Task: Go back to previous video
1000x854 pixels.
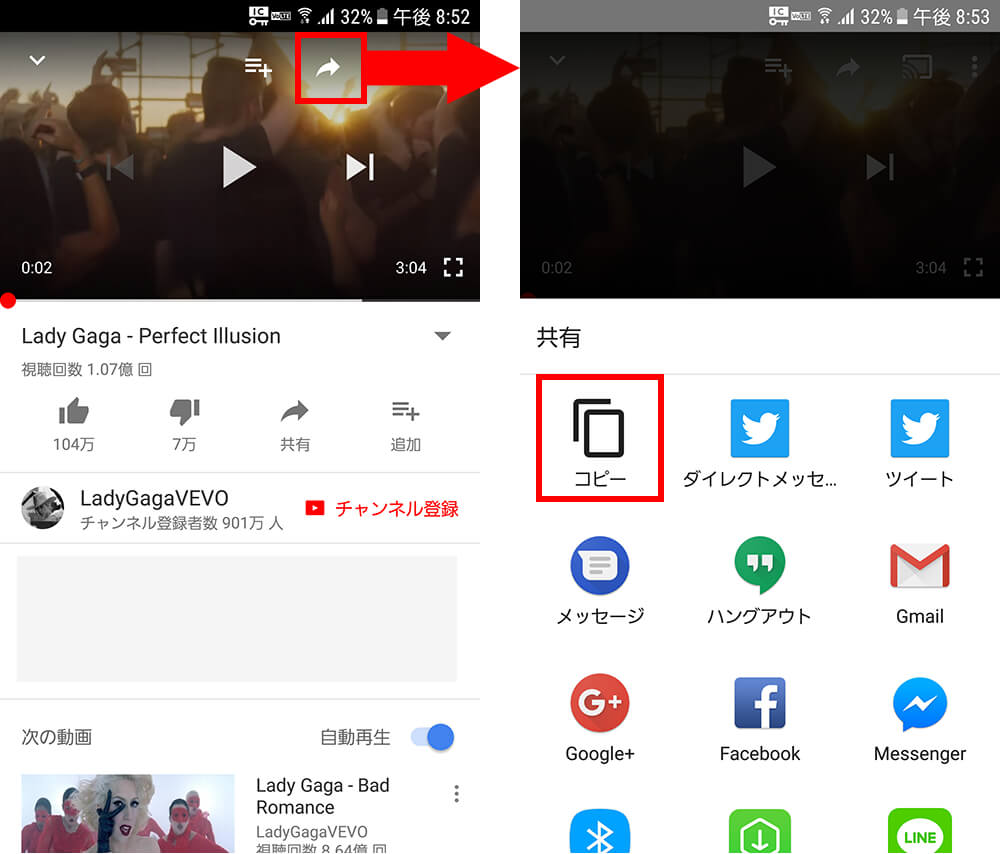Action: (x=121, y=167)
